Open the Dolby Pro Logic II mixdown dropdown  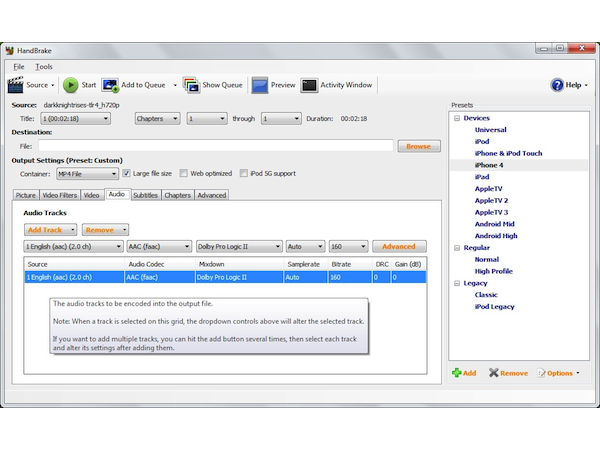pos(239,246)
